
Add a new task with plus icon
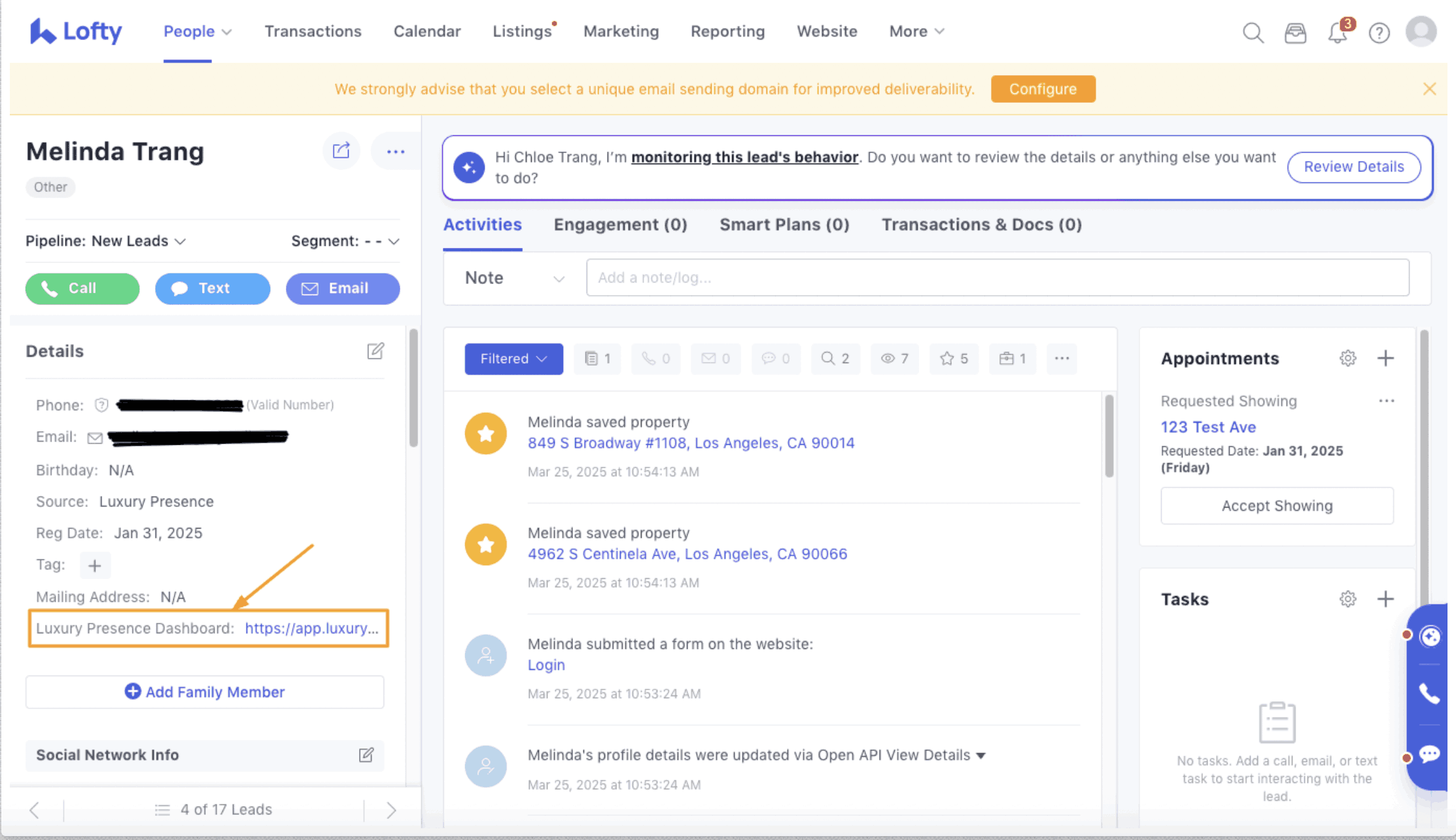[x=1385, y=599]
